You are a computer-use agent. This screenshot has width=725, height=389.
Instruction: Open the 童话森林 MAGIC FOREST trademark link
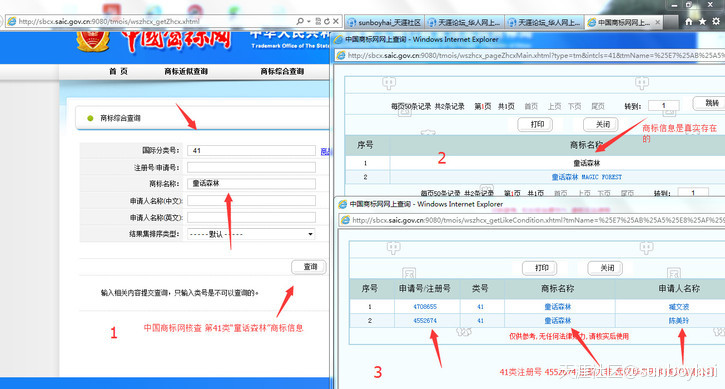[586, 177]
